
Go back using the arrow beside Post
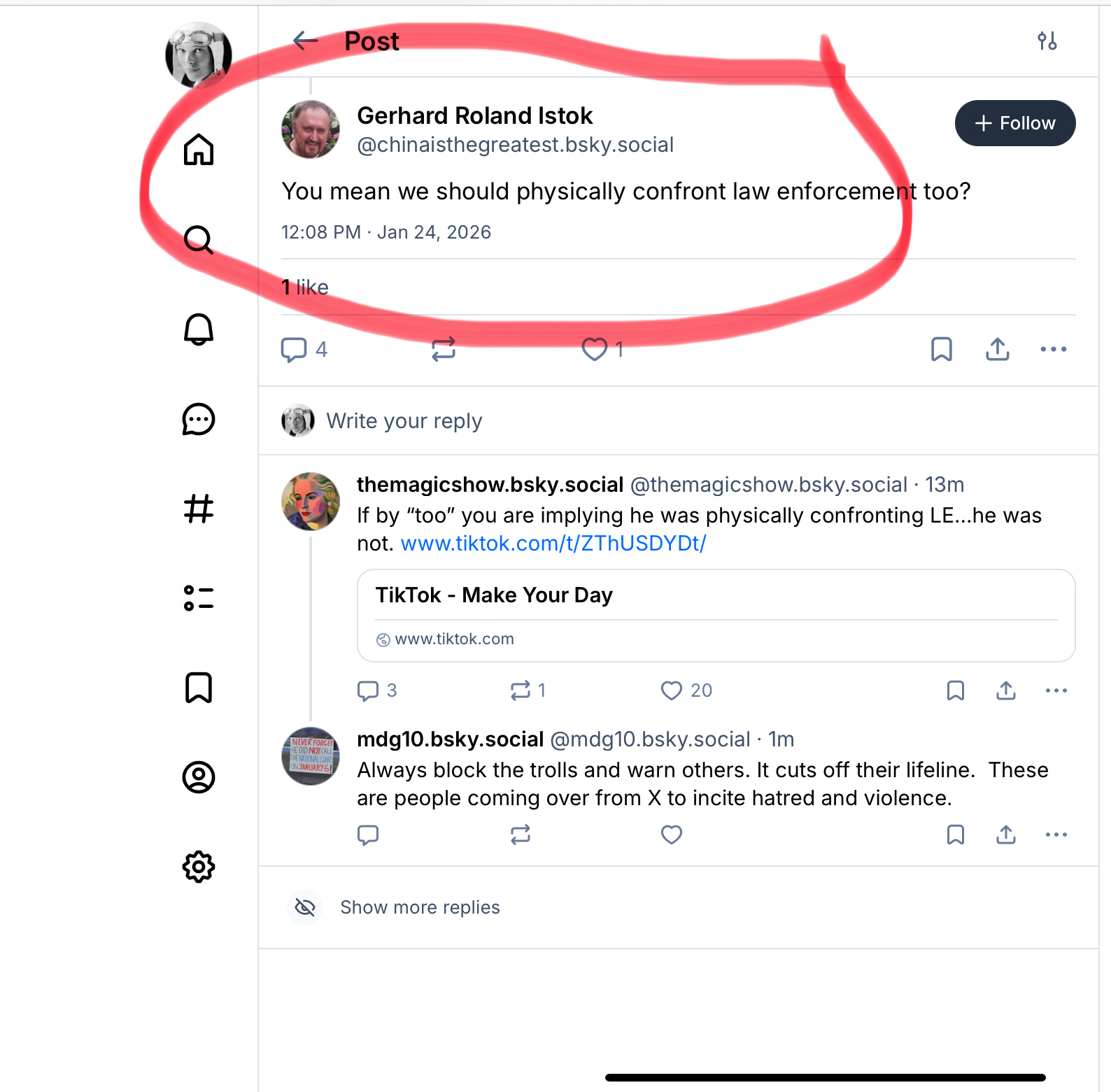[x=305, y=41]
